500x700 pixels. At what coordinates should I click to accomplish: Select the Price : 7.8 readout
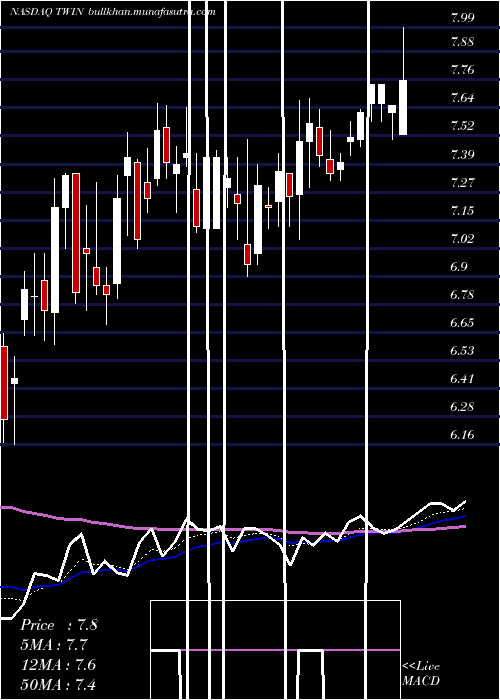coord(59,625)
